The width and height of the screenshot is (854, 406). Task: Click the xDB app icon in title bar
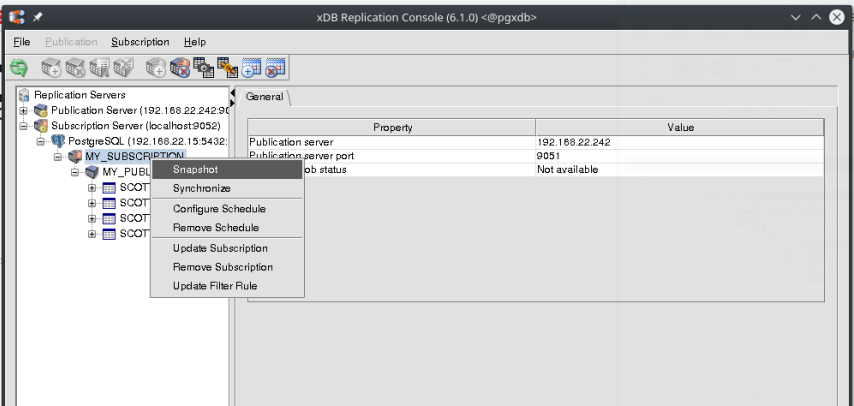pyautogui.click(x=17, y=17)
